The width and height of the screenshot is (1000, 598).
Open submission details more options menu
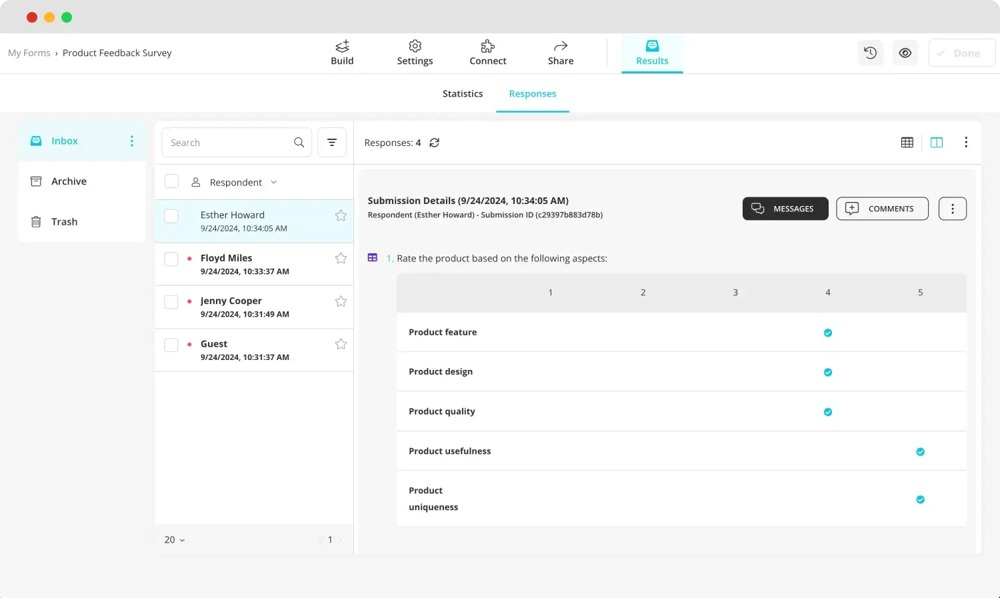(x=952, y=209)
